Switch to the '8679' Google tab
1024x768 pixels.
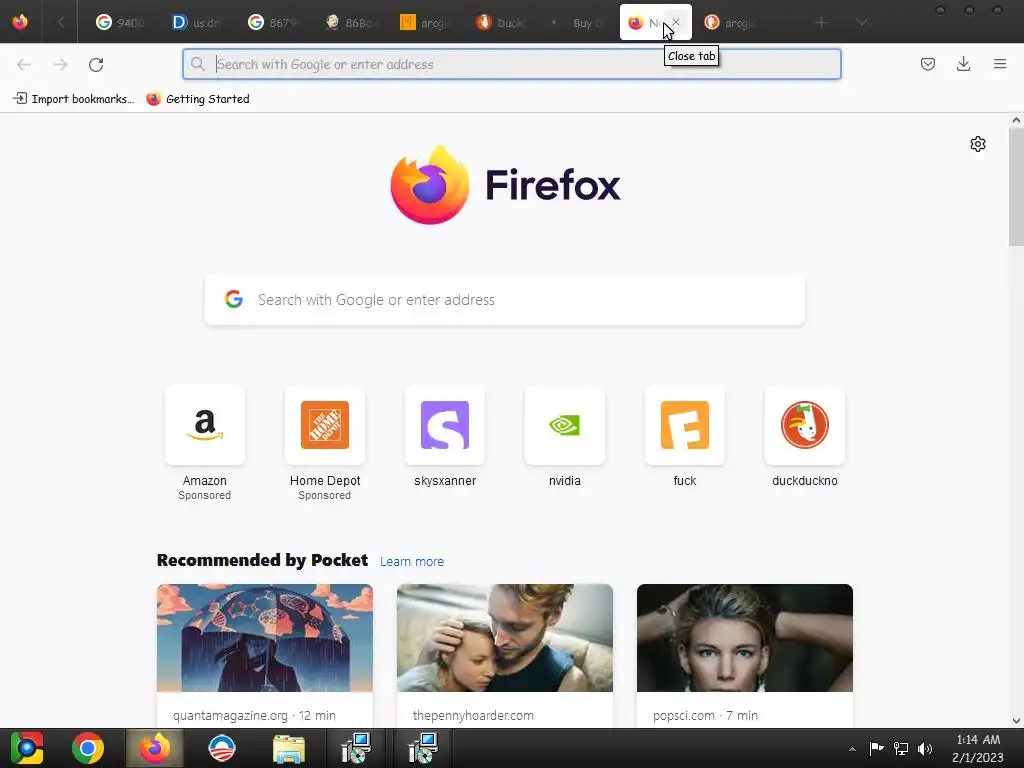coord(272,22)
